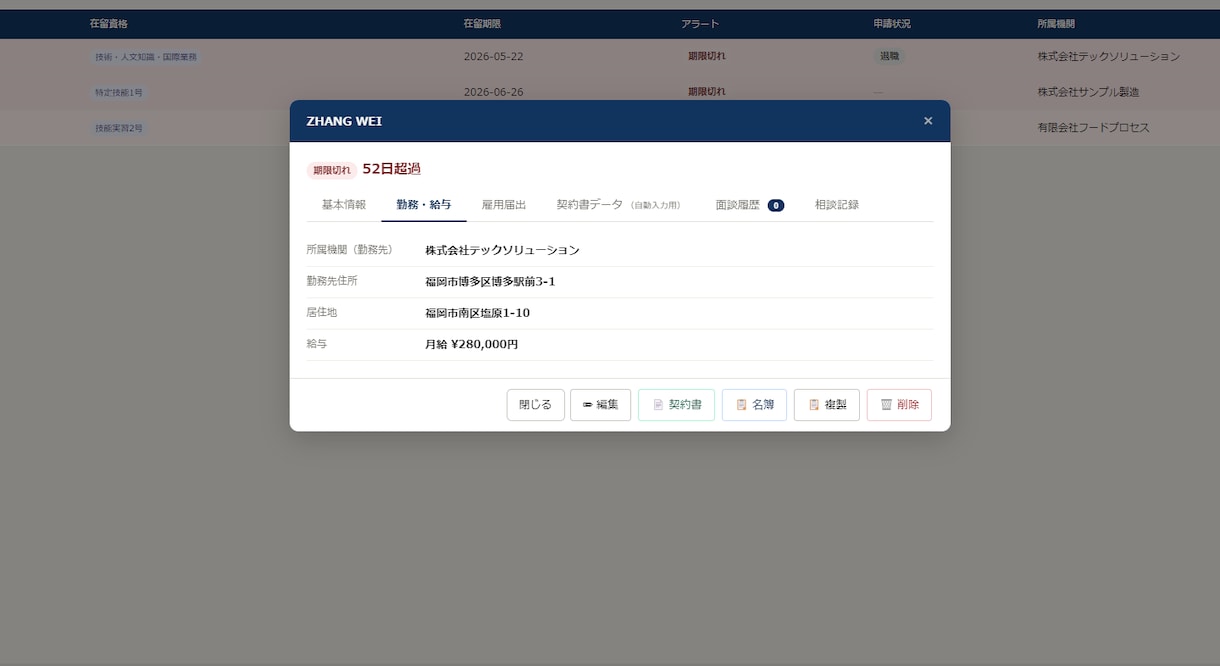
Task: Open the 相談記録 tab
Action: 837,204
